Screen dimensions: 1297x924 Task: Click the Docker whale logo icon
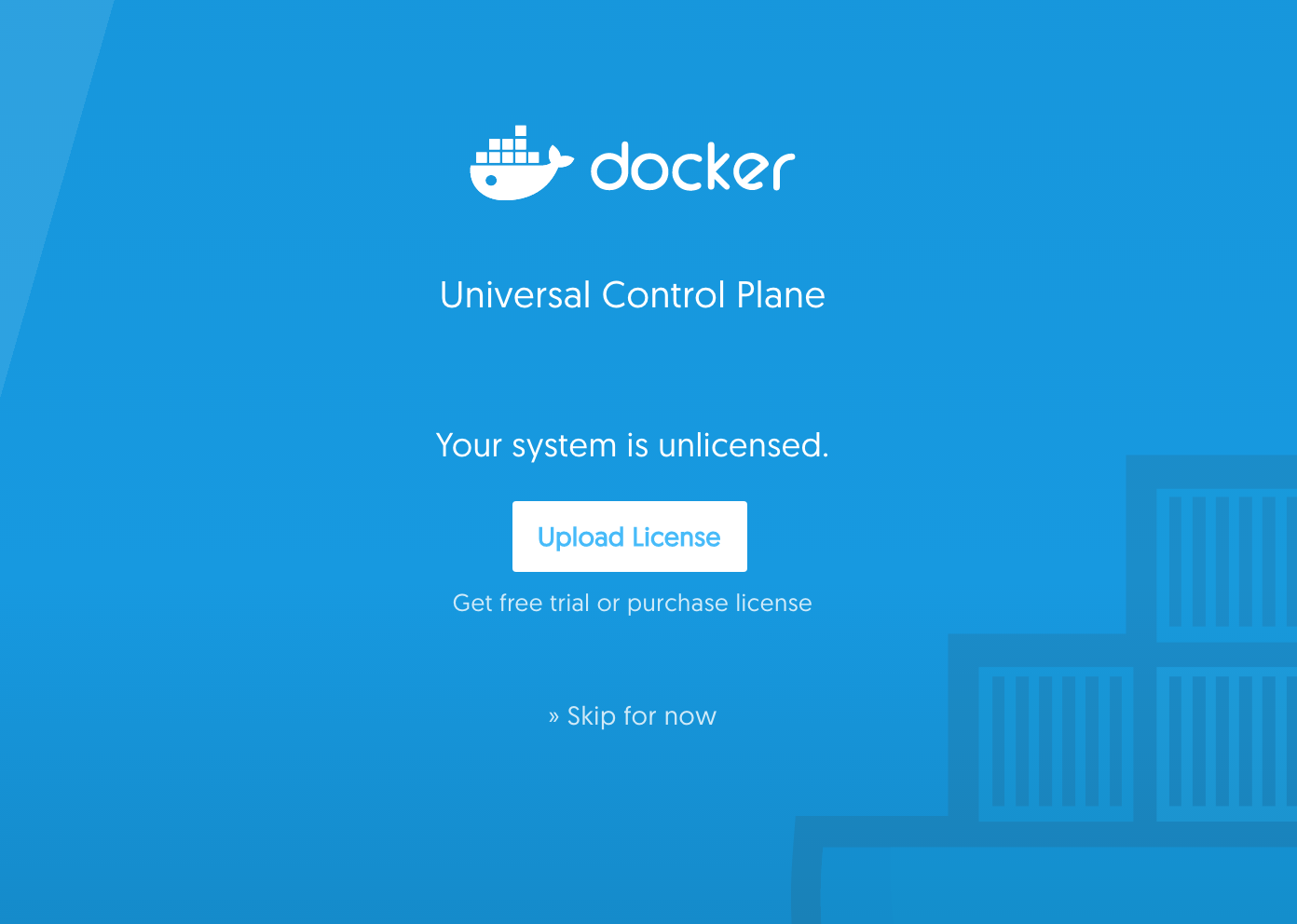click(x=522, y=163)
